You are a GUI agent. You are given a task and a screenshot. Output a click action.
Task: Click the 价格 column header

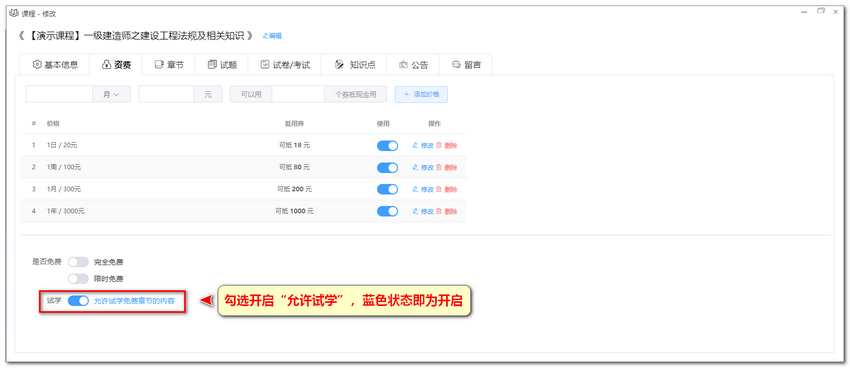(53, 124)
